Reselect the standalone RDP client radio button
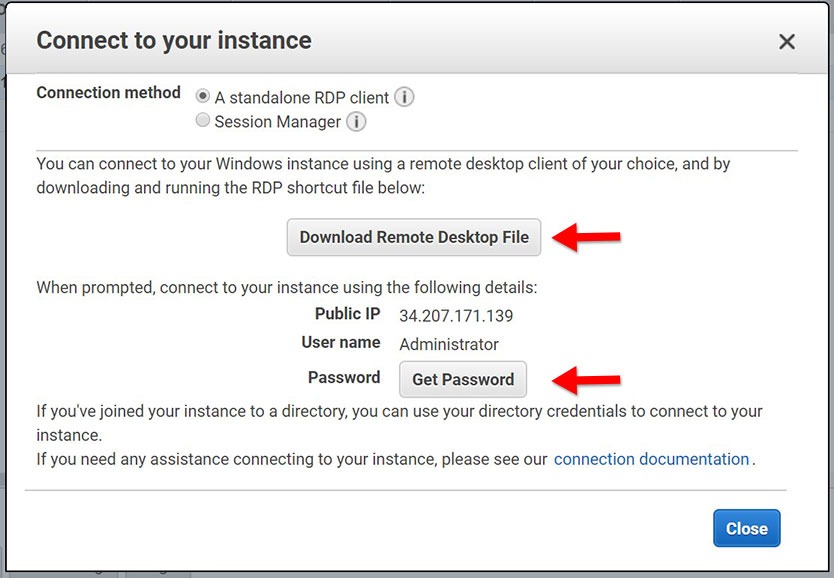 click(201, 96)
